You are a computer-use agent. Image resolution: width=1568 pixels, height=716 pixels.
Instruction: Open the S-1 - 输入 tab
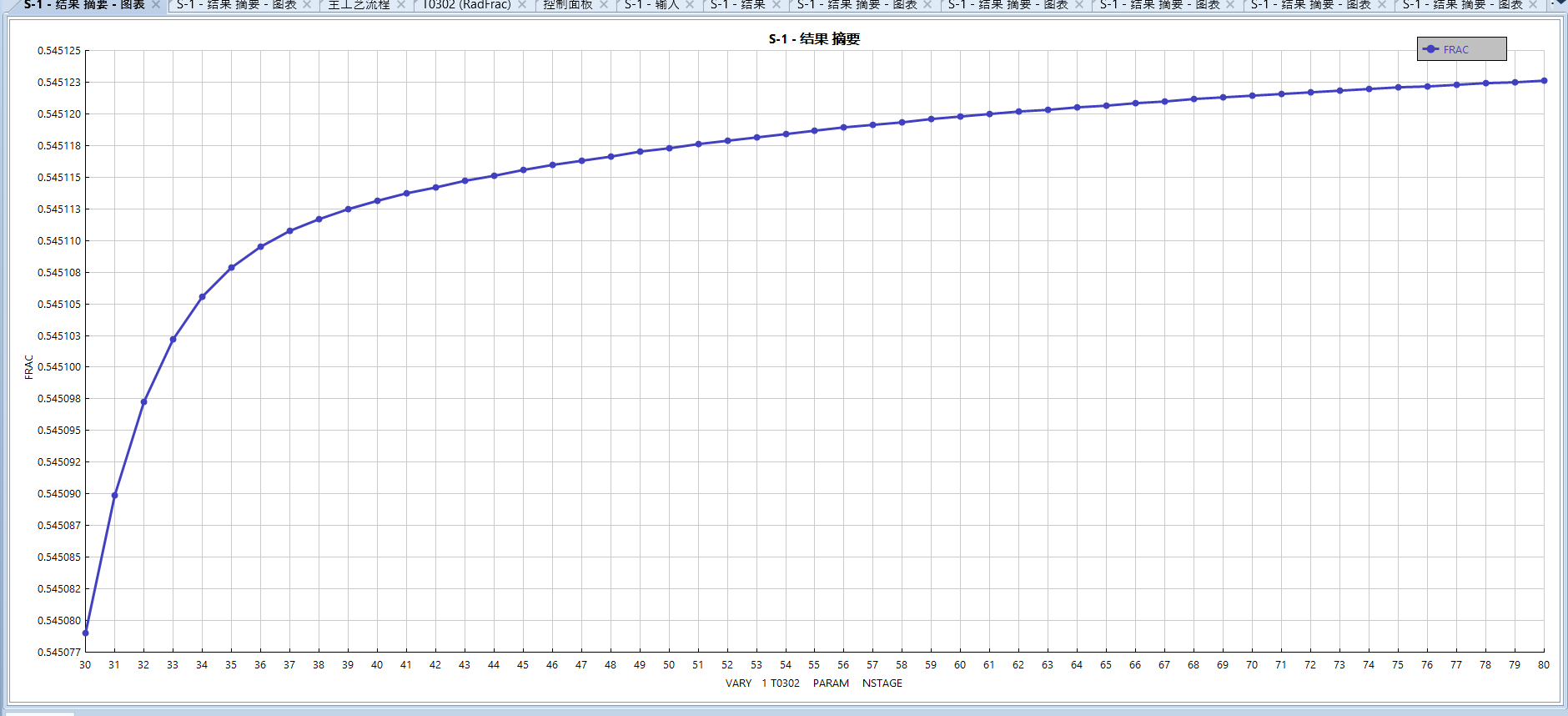651,4
